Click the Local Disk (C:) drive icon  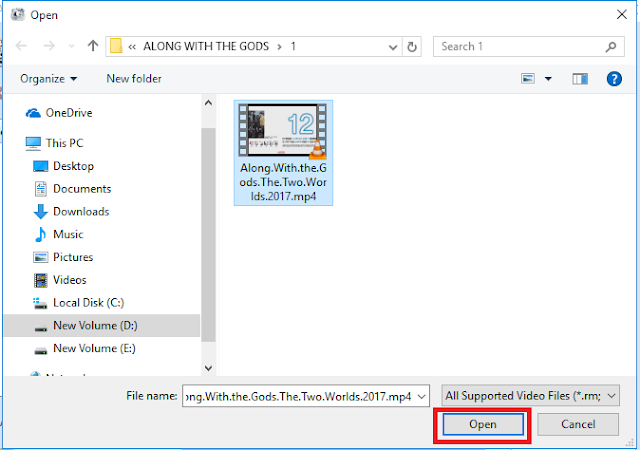40,303
